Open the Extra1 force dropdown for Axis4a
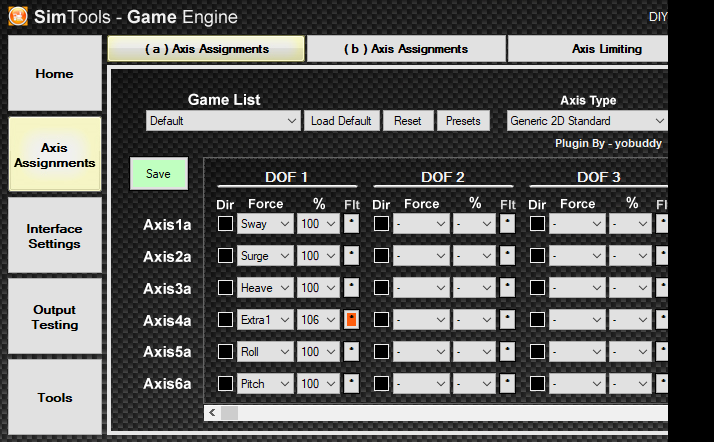714x442 pixels. [265, 320]
